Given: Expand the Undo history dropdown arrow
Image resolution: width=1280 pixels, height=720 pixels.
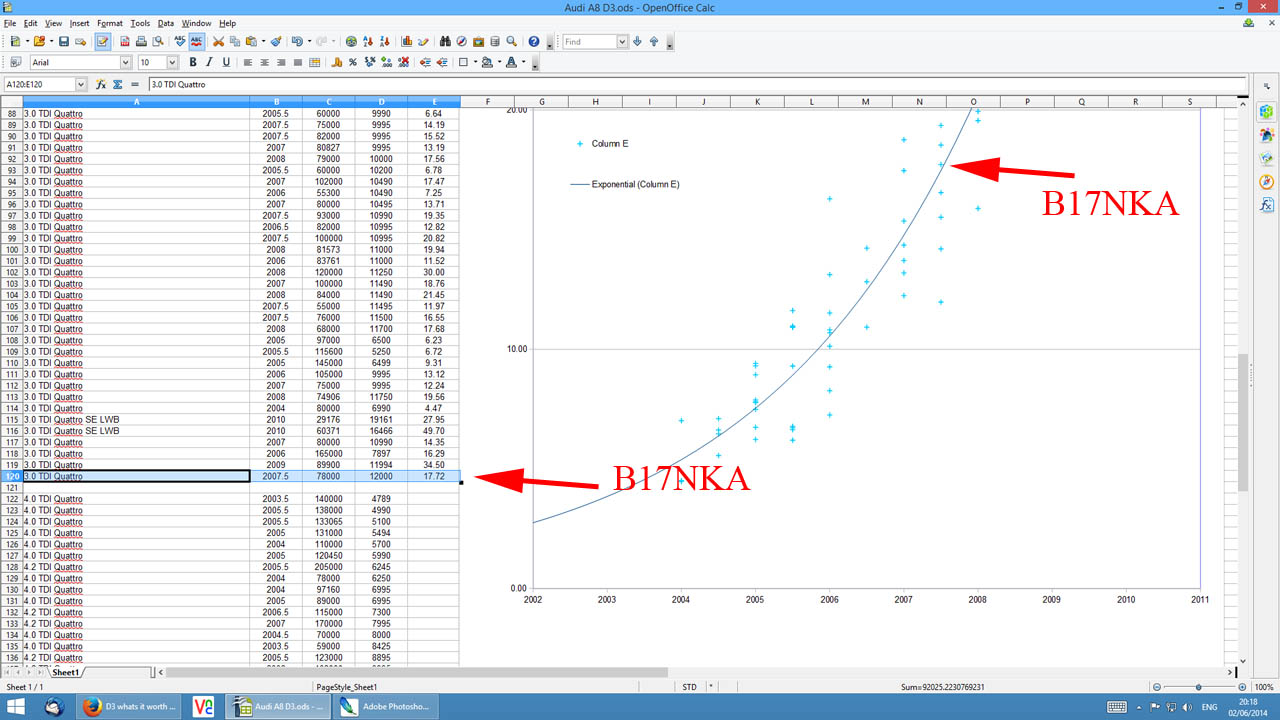Looking at the screenshot, I should pyautogui.click(x=309, y=42).
